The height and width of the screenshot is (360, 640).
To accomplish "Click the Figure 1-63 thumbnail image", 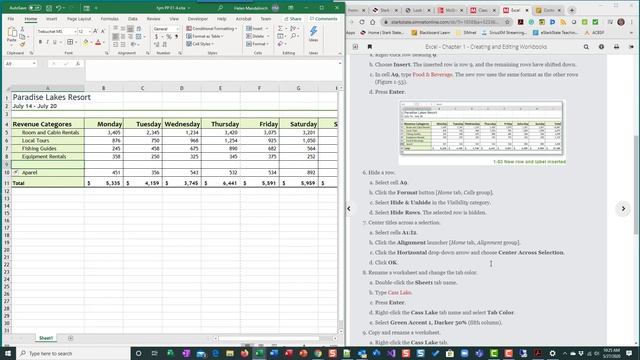I will pyautogui.click(x=482, y=128).
